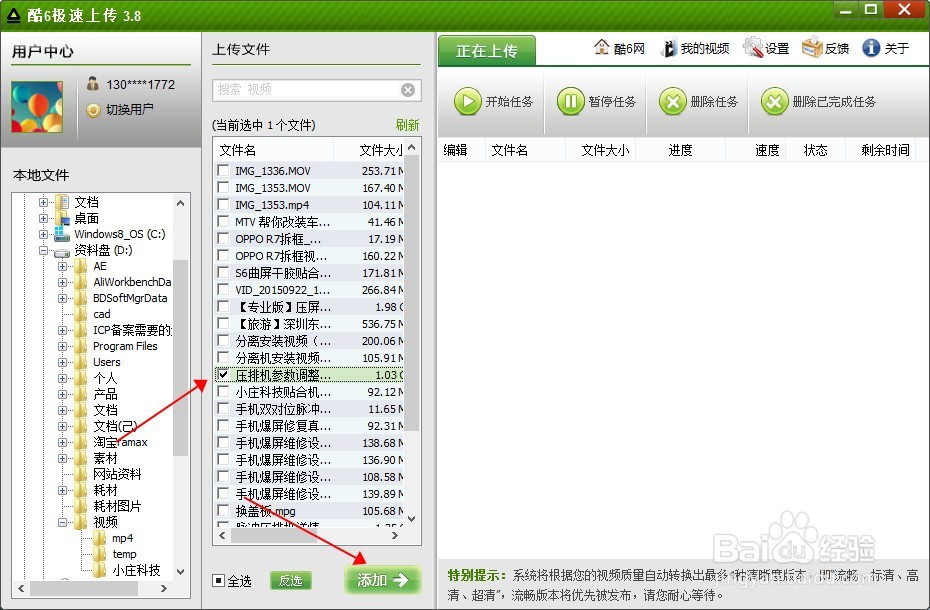Click the user avatar balloon picture
Viewport: 930px width, 610px height.
click(37, 107)
